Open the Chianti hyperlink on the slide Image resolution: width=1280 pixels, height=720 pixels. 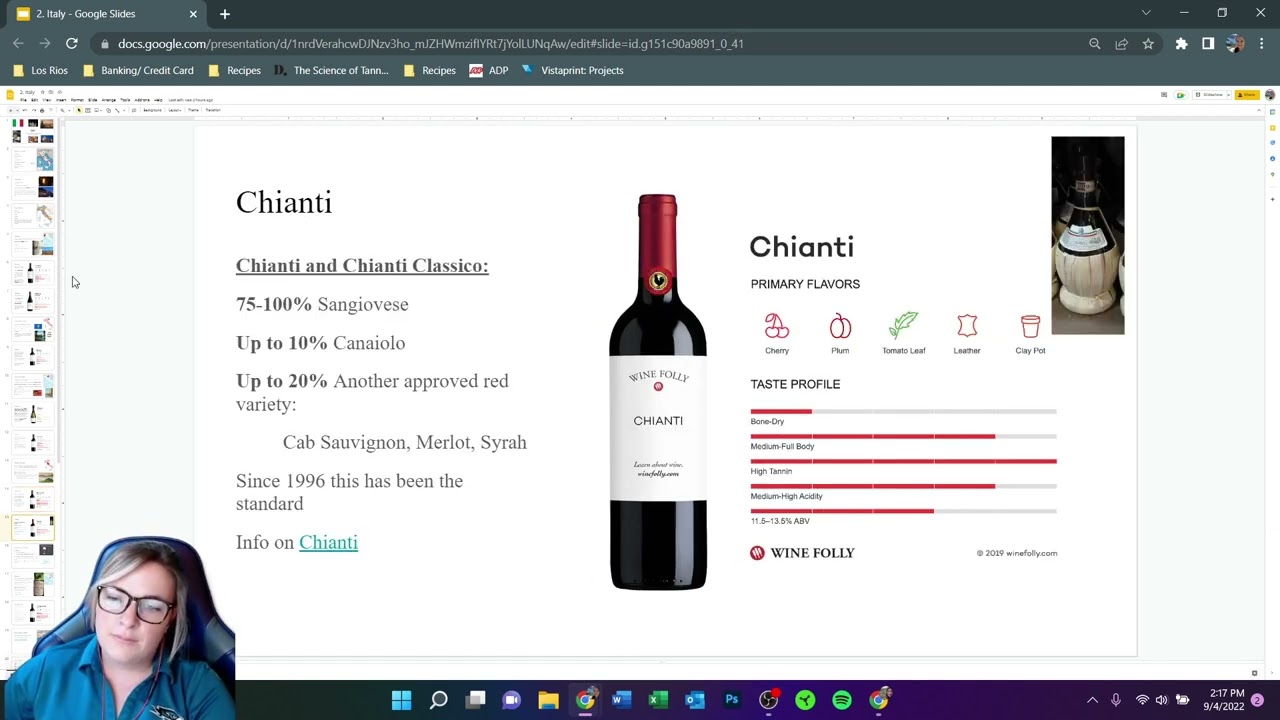[x=328, y=542]
